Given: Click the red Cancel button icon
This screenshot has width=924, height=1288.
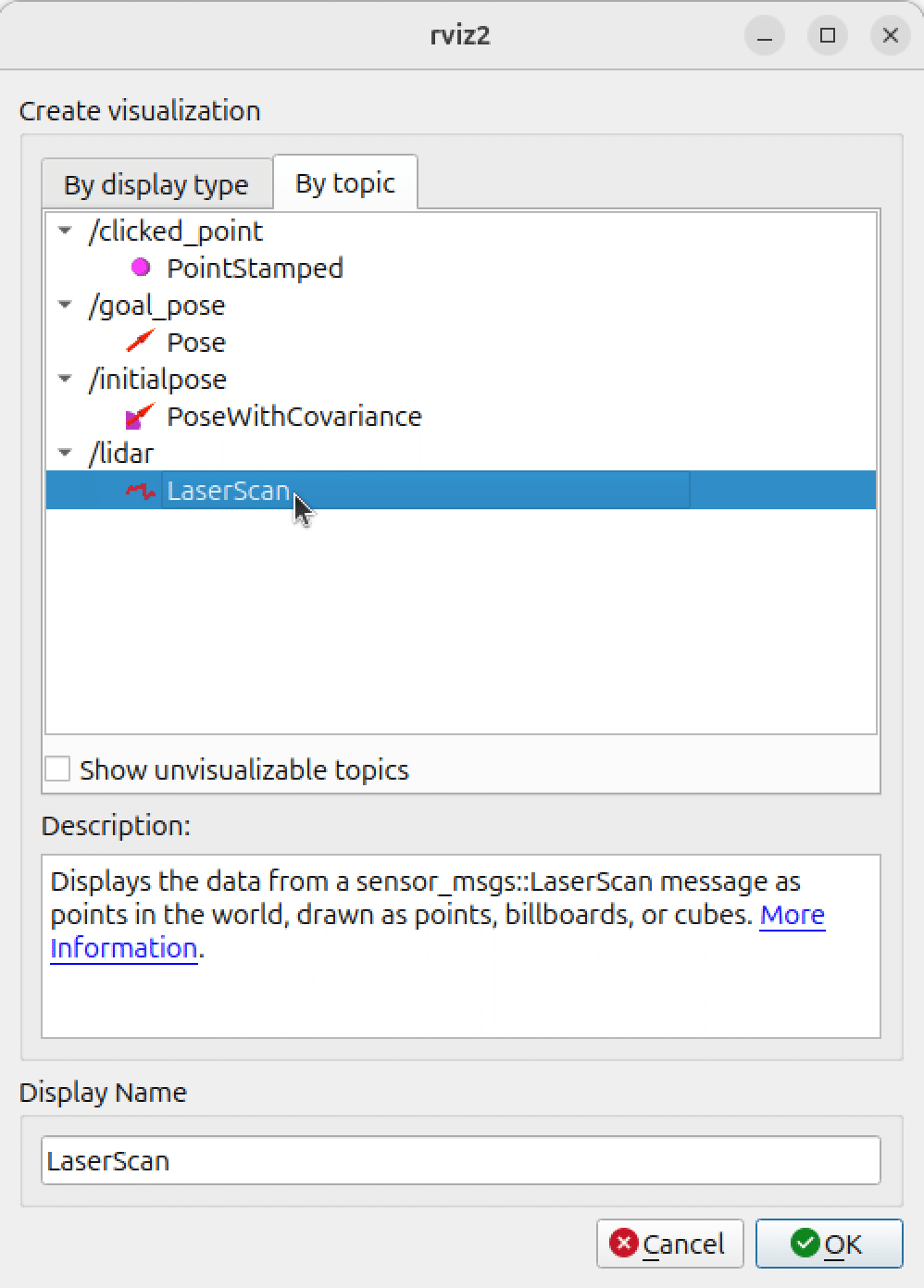Looking at the screenshot, I should (624, 1243).
